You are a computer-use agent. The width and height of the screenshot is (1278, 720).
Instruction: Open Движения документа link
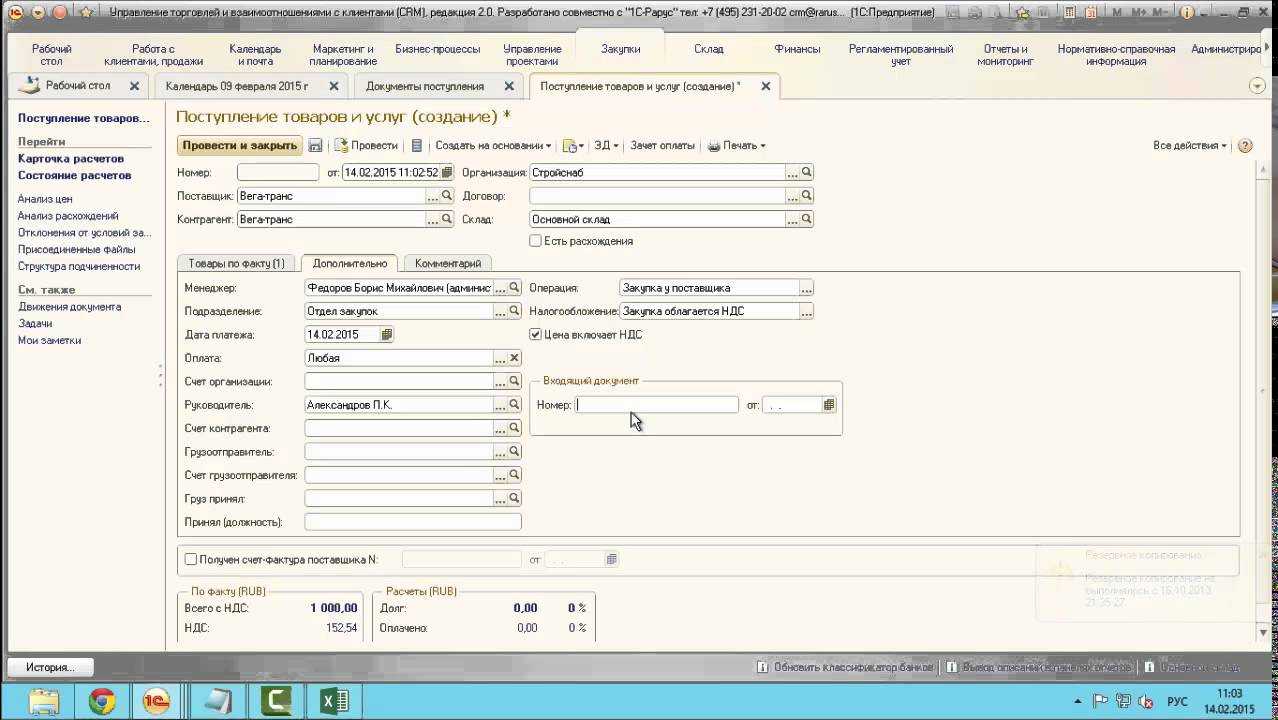click(x=70, y=307)
